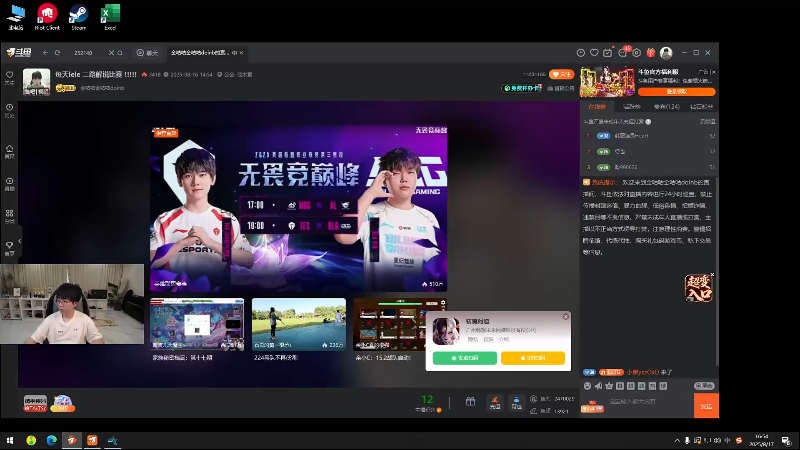Click the yellow iOS download button

[x=533, y=358]
